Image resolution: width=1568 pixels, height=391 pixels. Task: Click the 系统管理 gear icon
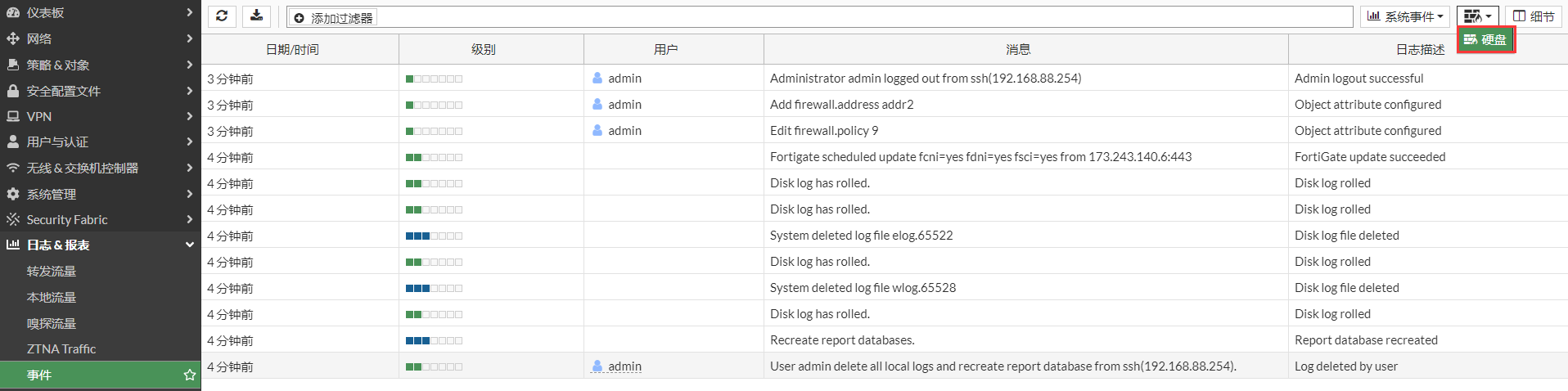point(13,194)
